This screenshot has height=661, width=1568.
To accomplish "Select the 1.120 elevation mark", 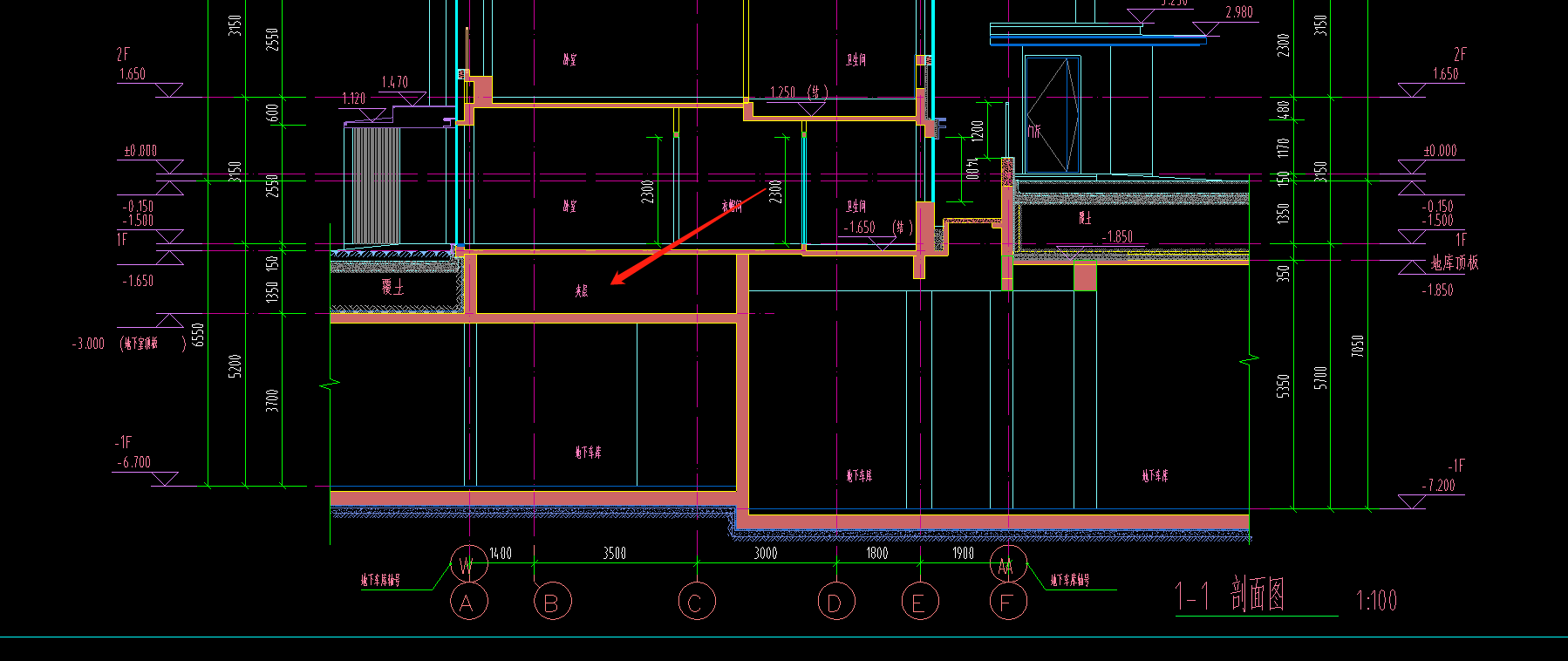I will coord(353,99).
